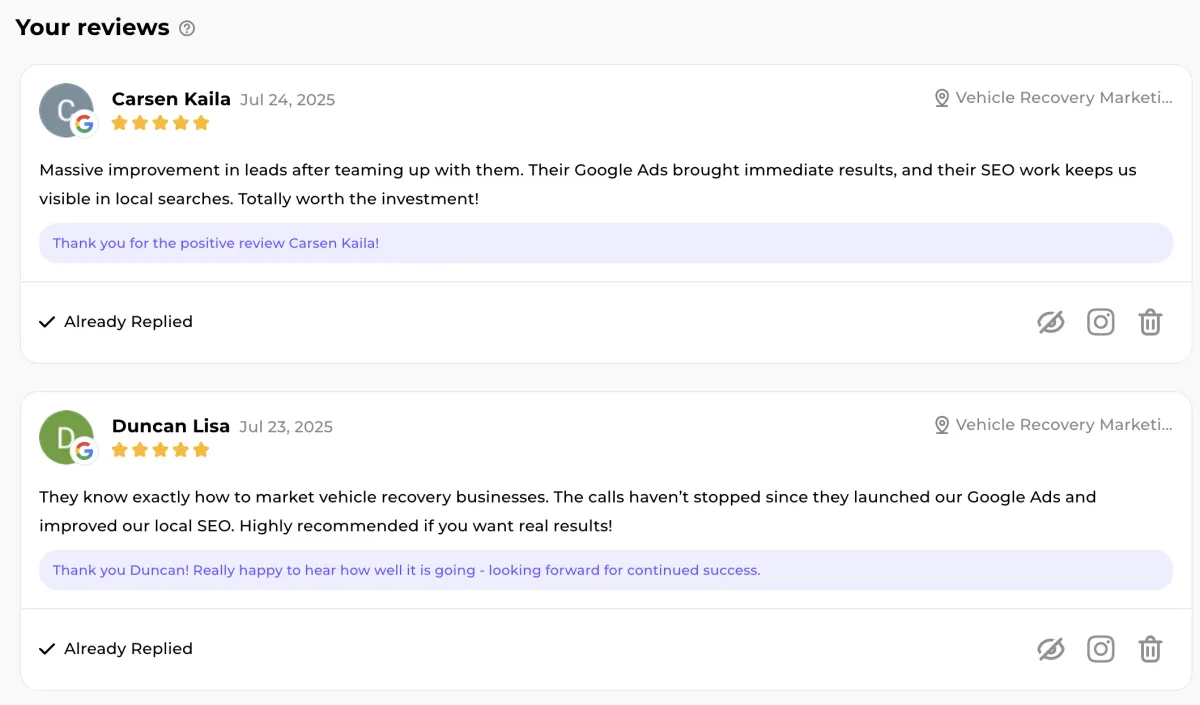Image resolution: width=1200 pixels, height=705 pixels.
Task: Hide Carsen Kaila's review with eye icon
Action: 1050,322
